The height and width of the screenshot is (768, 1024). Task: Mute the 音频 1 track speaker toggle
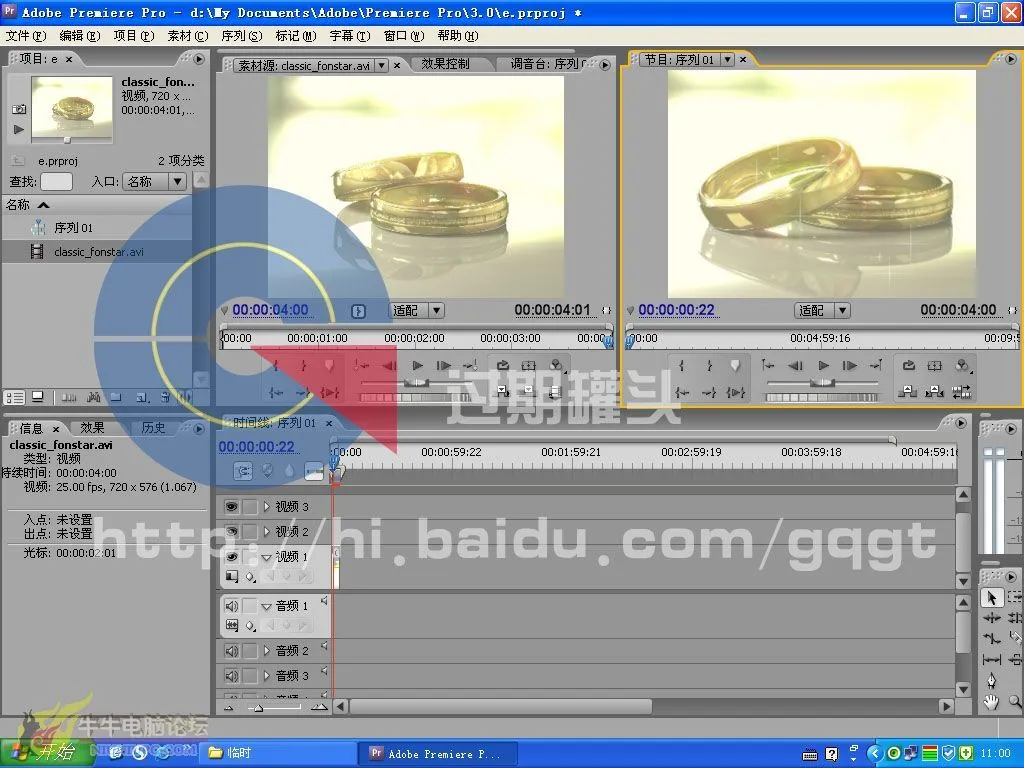pyautogui.click(x=230, y=606)
